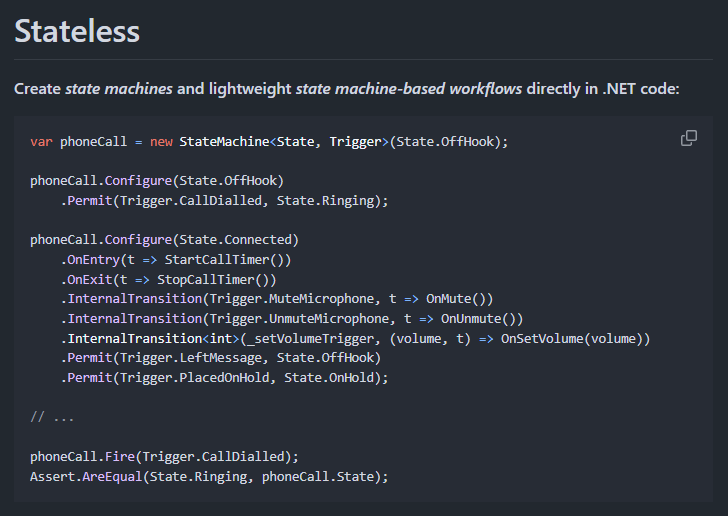This screenshot has width=728, height=516.
Task: Click the line ".Permit(Trigger.LeftMessage, State.OffHook)"
Action: pyautogui.click(x=221, y=358)
